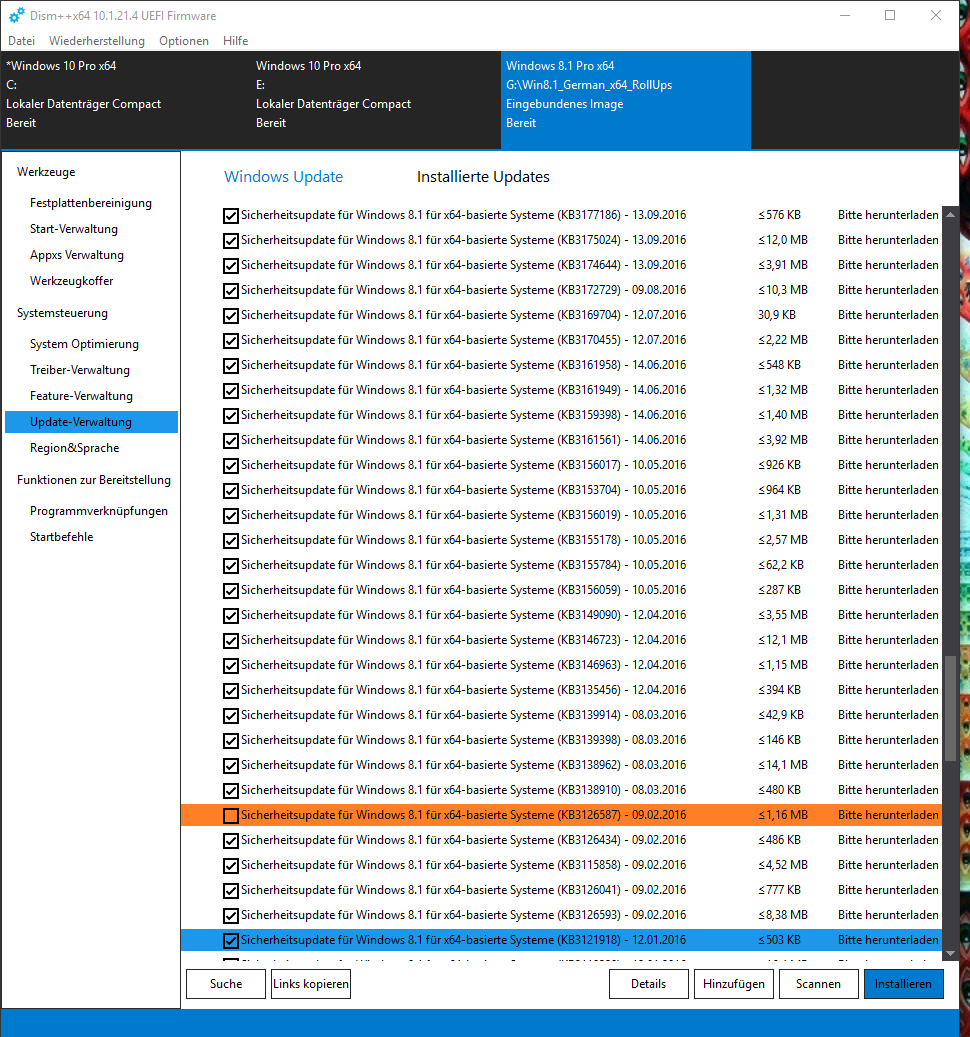
Task: Open Startbefehle in the sidebar
Action: 61,537
